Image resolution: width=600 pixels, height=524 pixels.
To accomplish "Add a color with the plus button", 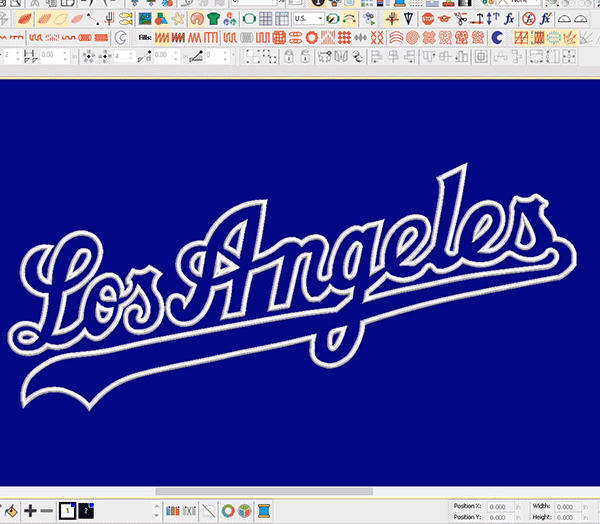I will 30,511.
